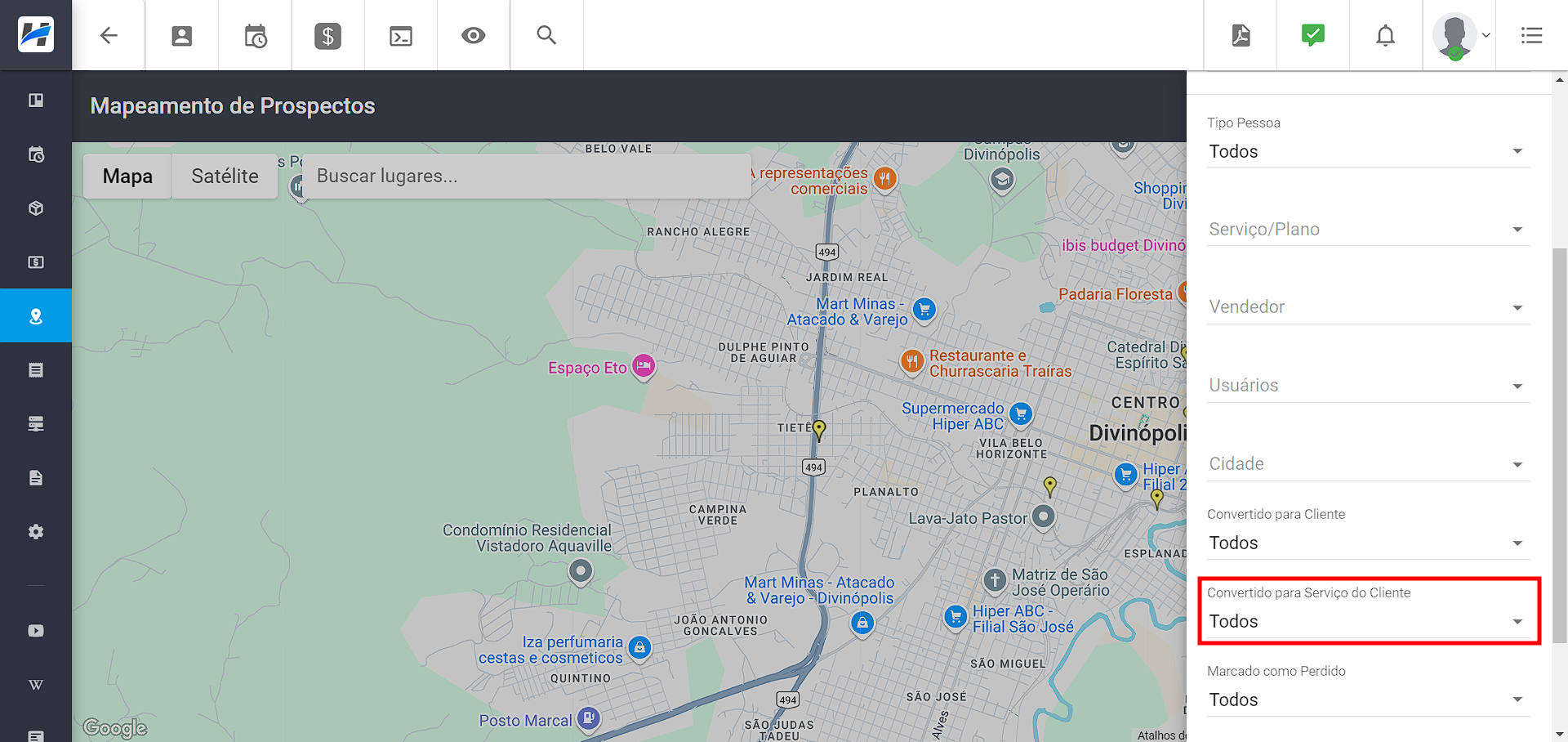Expand the Usuários dropdown
The height and width of the screenshot is (742, 1568).
[1368, 386]
